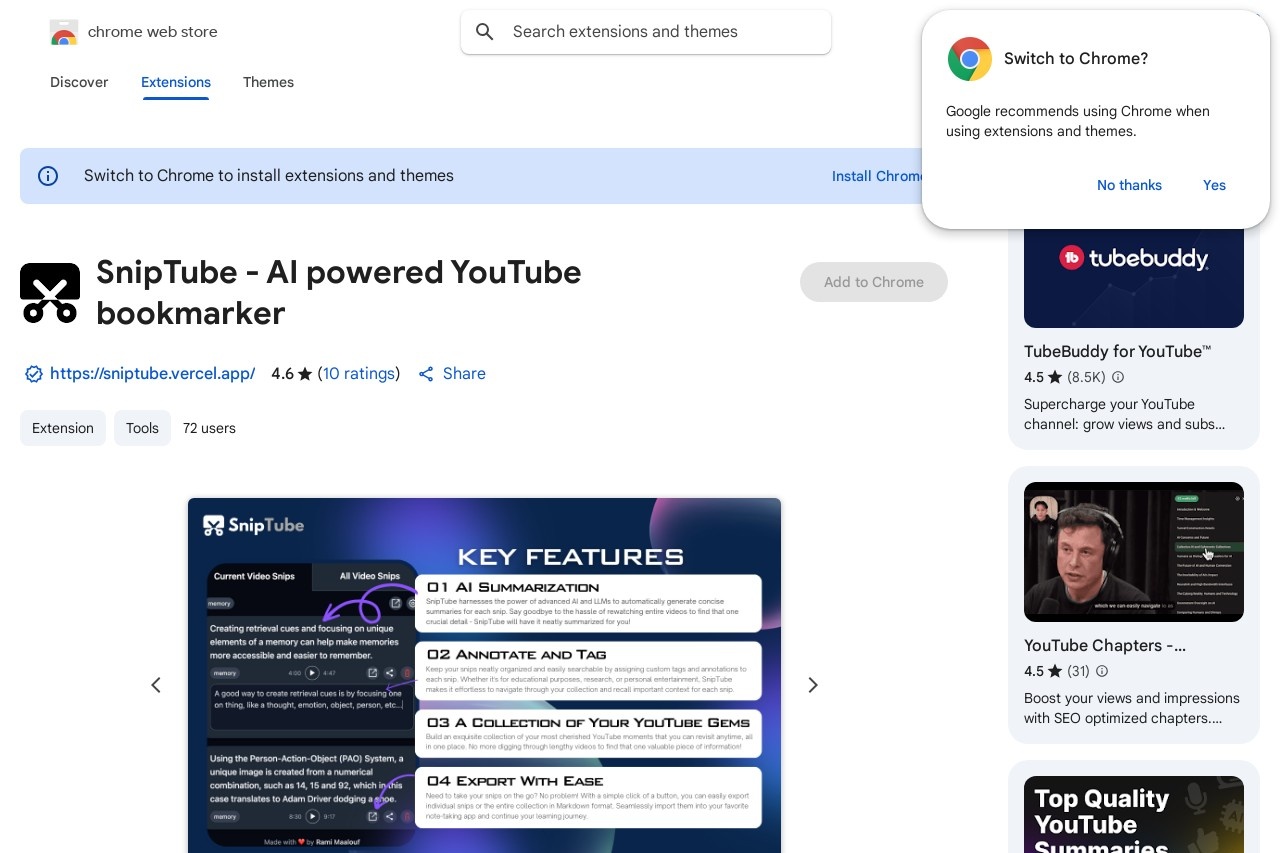
Task: Click TubeBuddy's Supercharge your YouTube description
Action: [1124, 414]
